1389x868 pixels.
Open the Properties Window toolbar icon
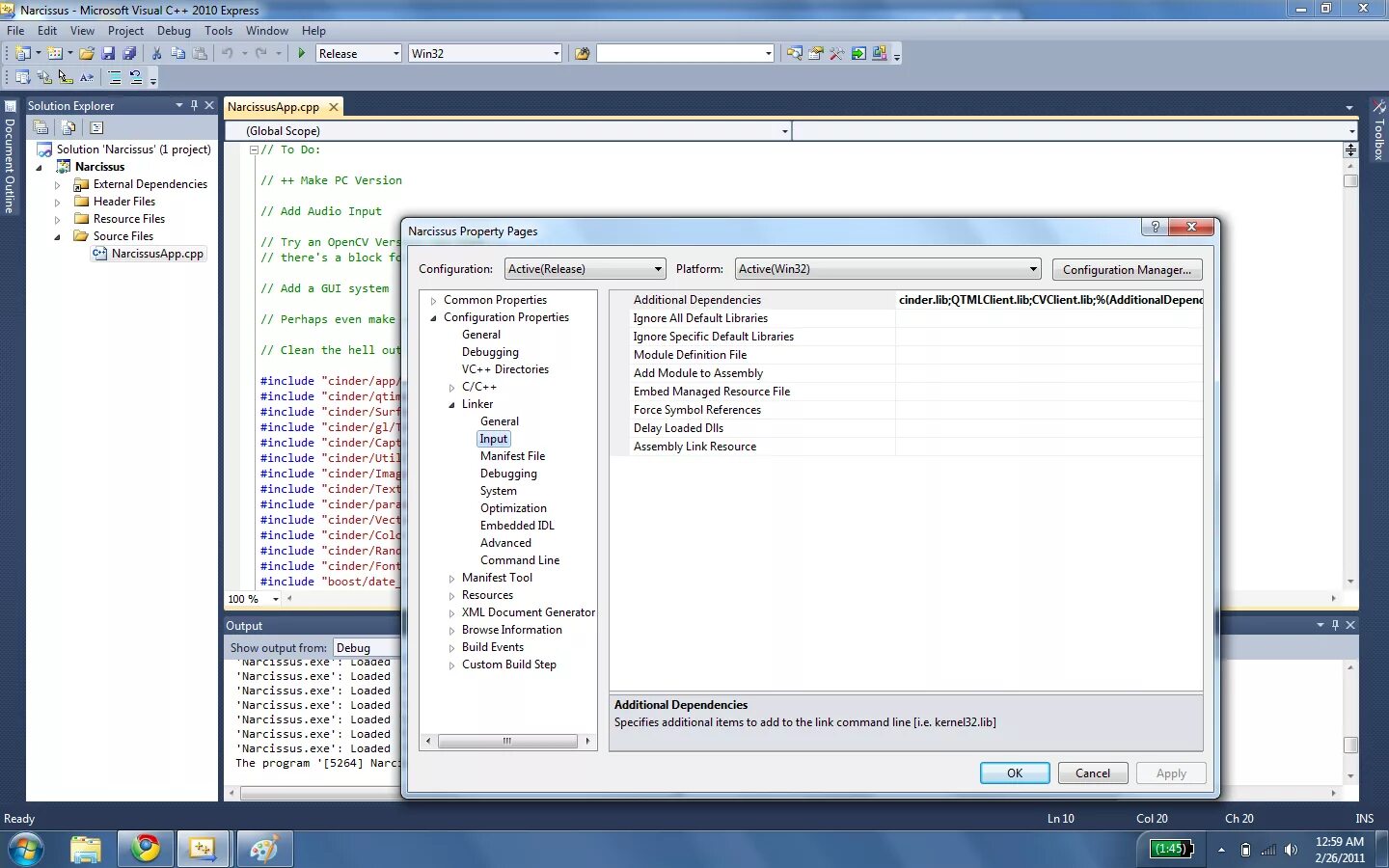click(816, 53)
